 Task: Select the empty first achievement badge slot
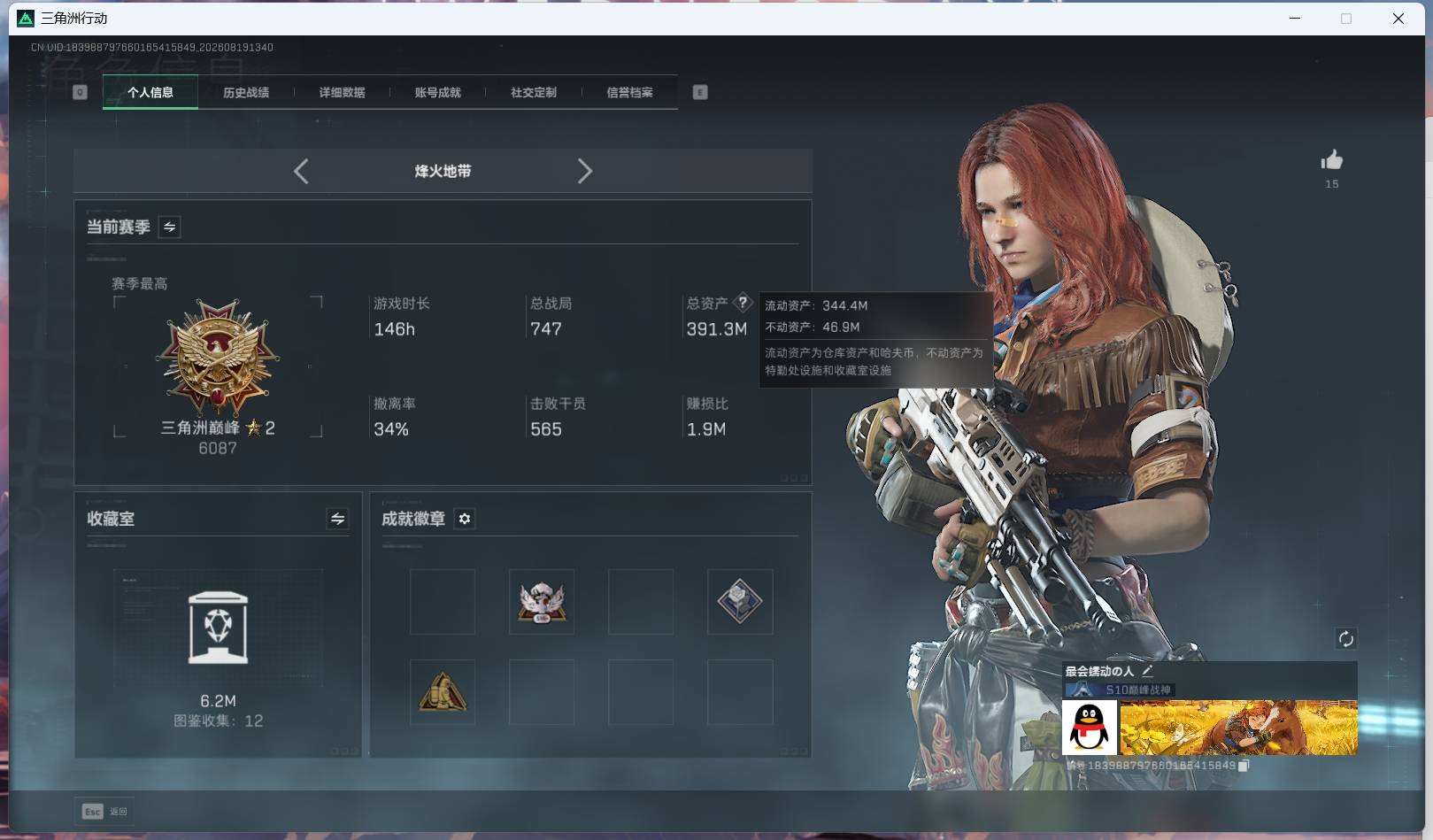click(x=443, y=602)
